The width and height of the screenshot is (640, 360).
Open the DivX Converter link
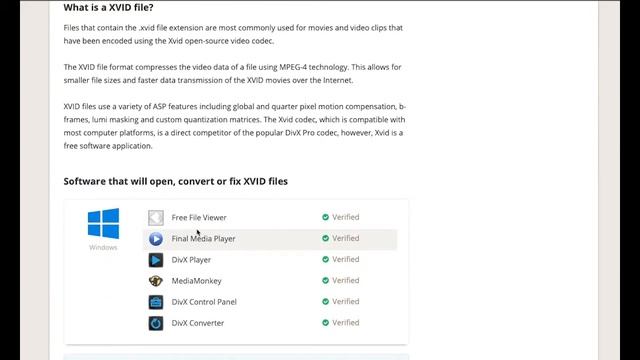click(x=198, y=323)
